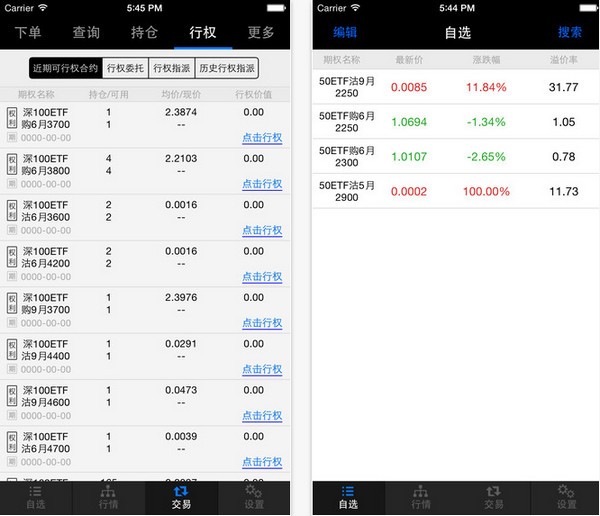Image resolution: width=600 pixels, height=516 pixels.
Task: Click average price 0.0291
Action: pyautogui.click(x=181, y=344)
